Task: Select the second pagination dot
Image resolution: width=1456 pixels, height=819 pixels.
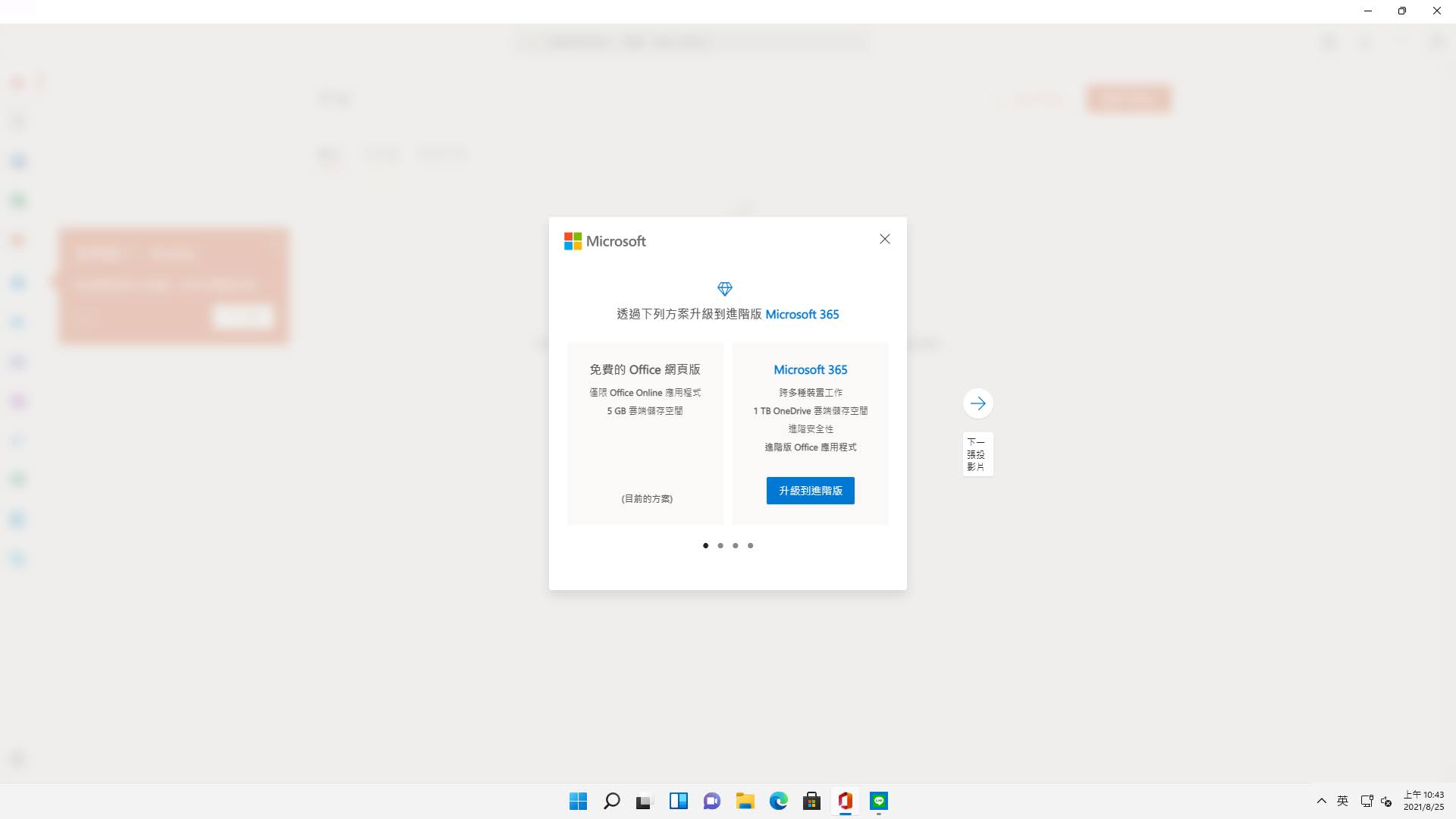Action: [x=720, y=545]
